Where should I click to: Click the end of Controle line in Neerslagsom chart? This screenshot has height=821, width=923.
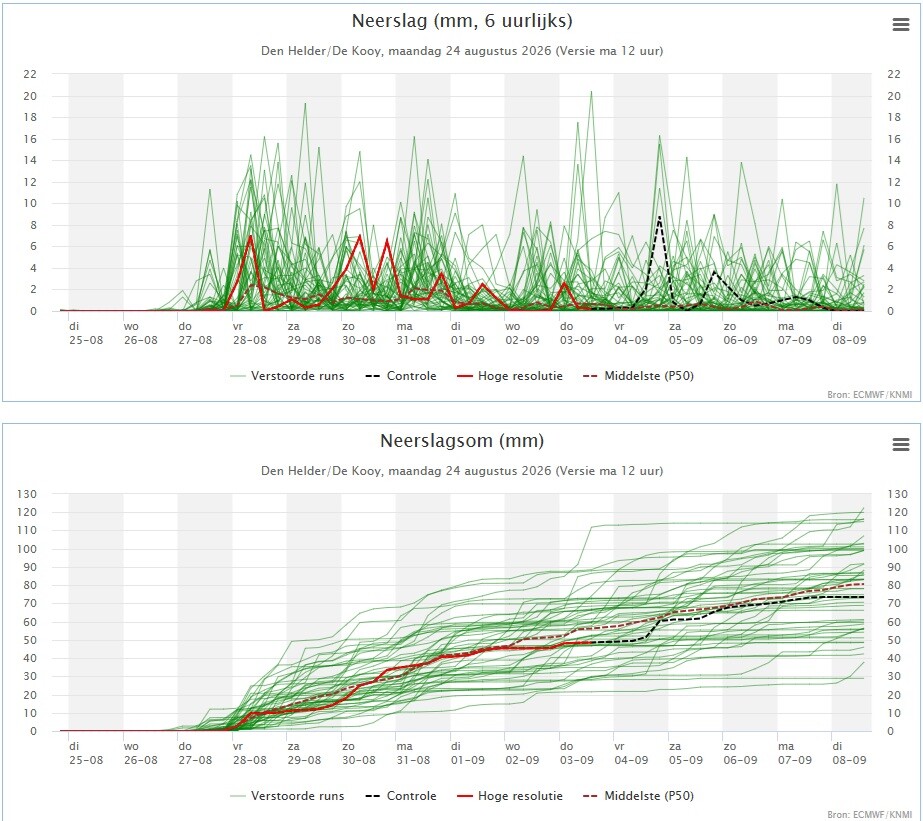[x=863, y=597]
